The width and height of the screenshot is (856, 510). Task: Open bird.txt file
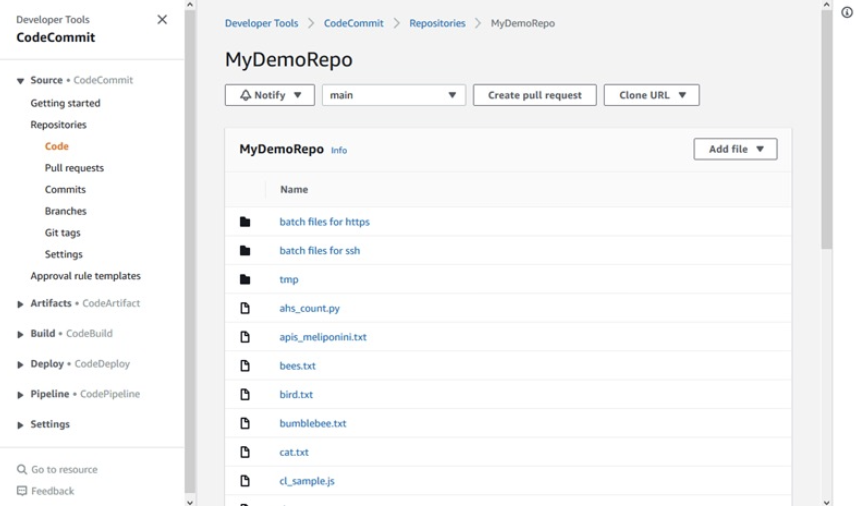(x=296, y=395)
